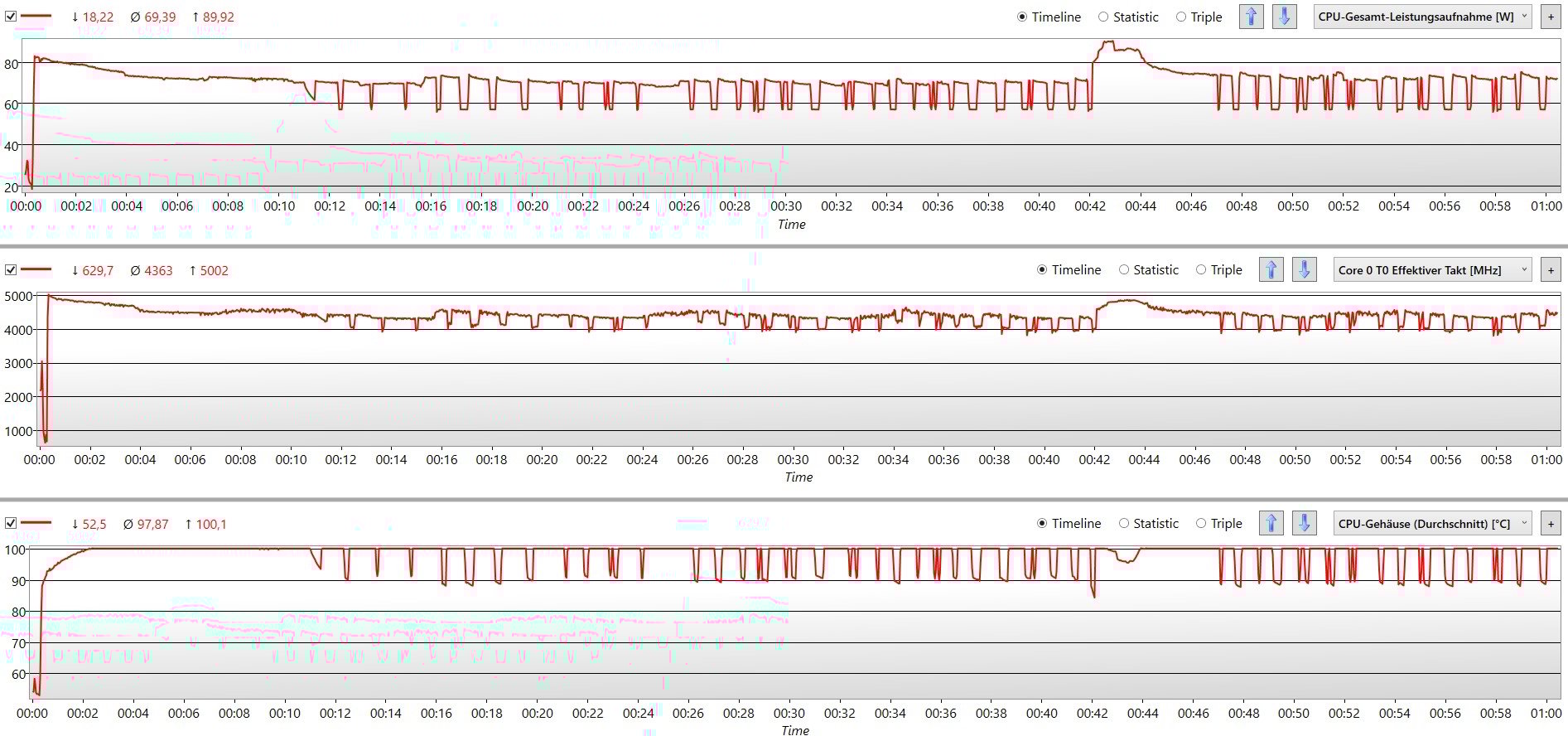
Task: Toggle the Core 0 clock series checkbox
Action: pyautogui.click(x=11, y=269)
